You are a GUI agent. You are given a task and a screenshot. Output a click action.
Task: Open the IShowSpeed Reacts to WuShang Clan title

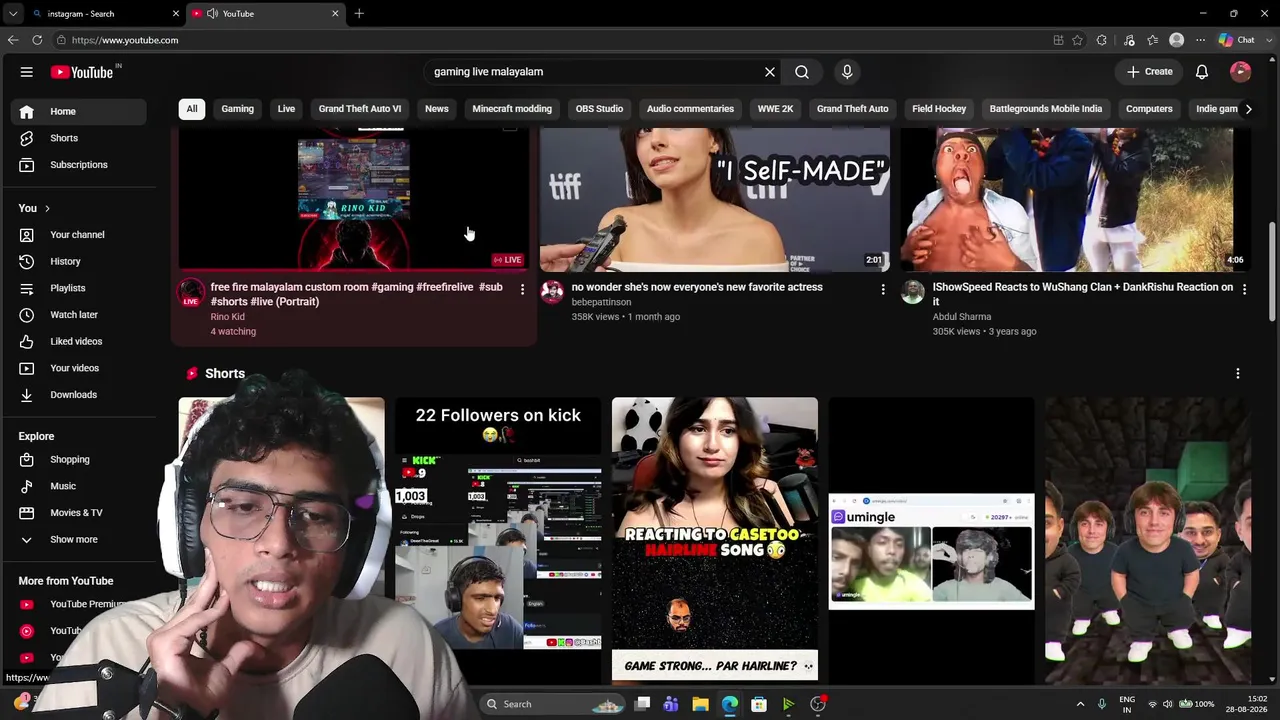click(1083, 294)
